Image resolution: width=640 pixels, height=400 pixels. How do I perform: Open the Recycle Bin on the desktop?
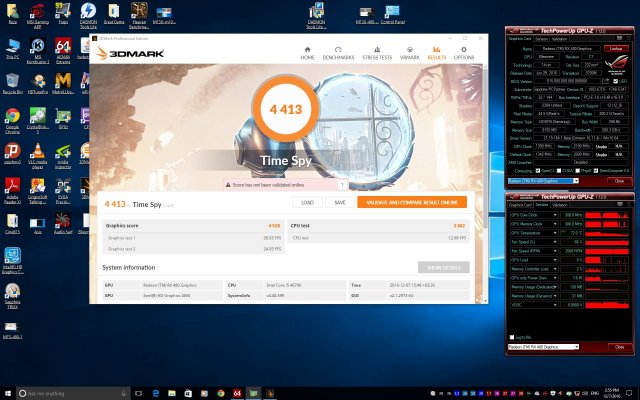13,82
